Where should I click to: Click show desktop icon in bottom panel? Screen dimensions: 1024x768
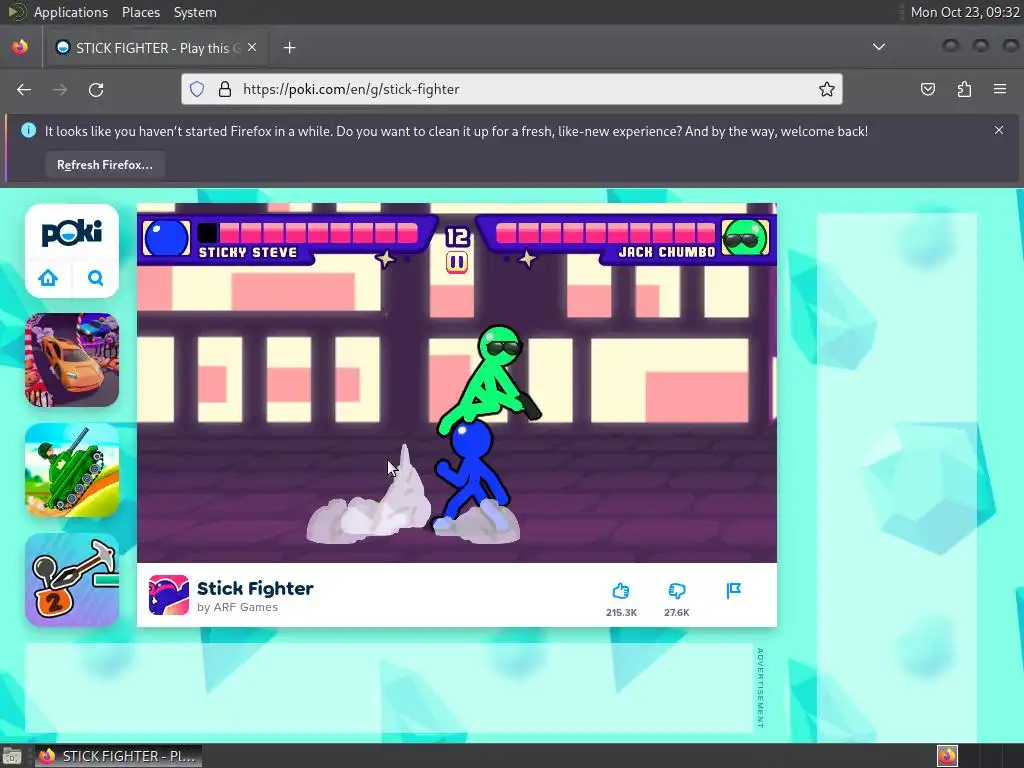11,756
